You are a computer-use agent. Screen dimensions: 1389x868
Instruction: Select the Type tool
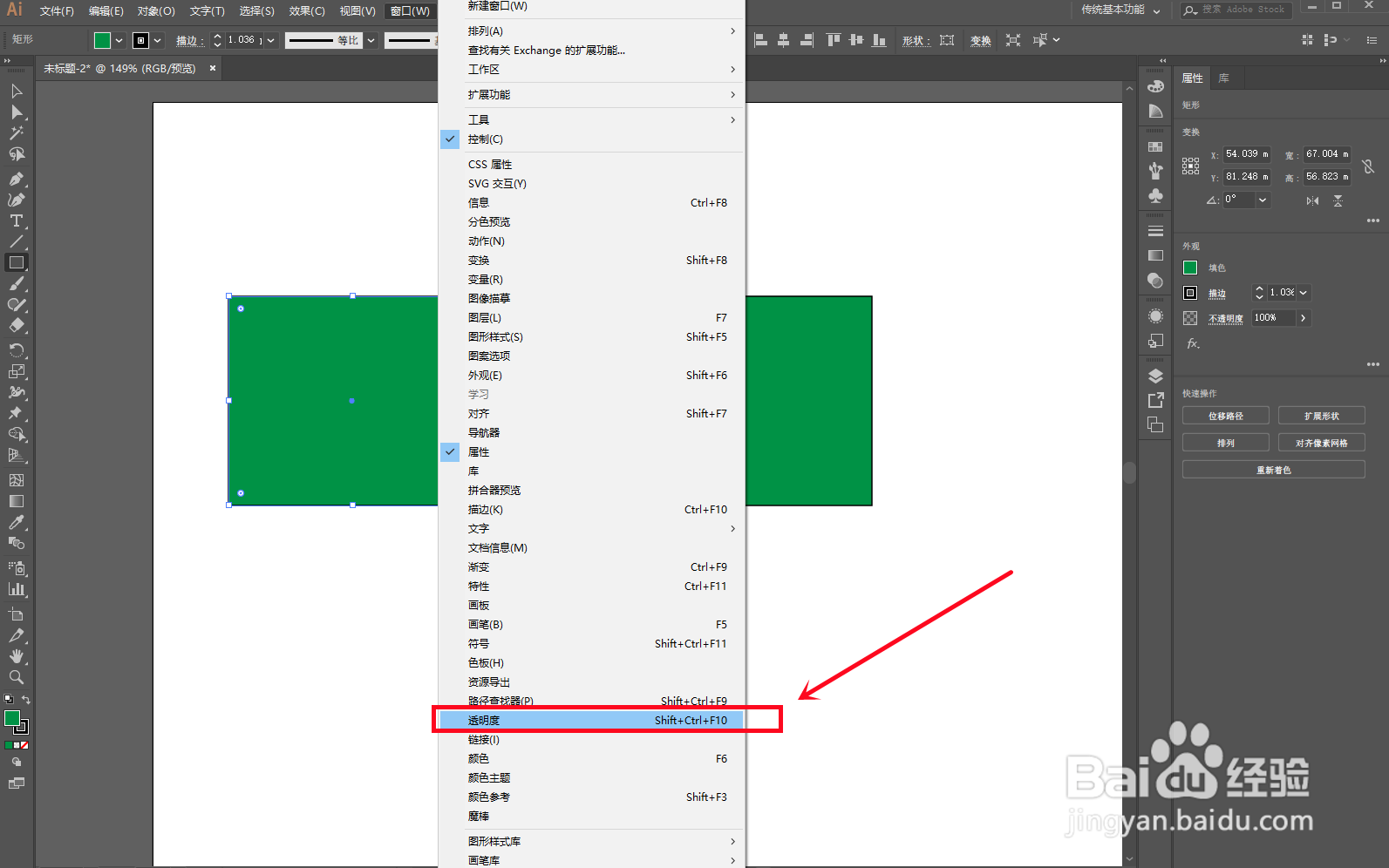coord(16,220)
